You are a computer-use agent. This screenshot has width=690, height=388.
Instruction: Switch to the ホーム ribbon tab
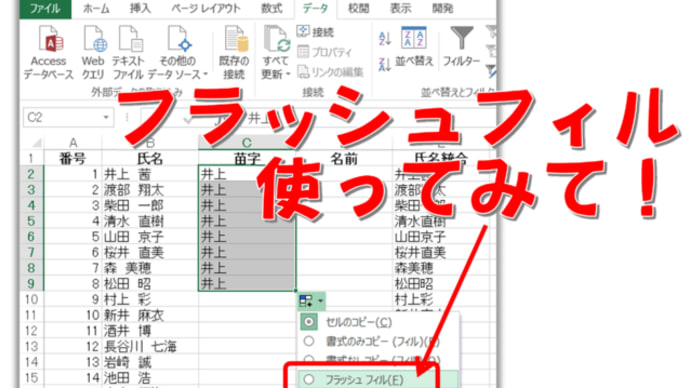point(96,8)
